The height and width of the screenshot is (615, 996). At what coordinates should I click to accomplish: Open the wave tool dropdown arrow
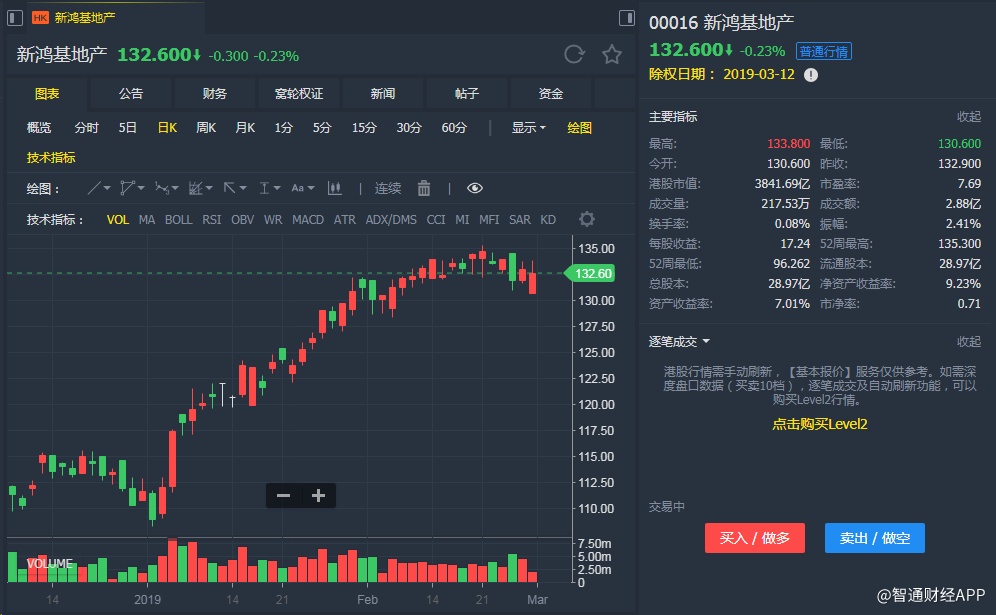(175, 188)
